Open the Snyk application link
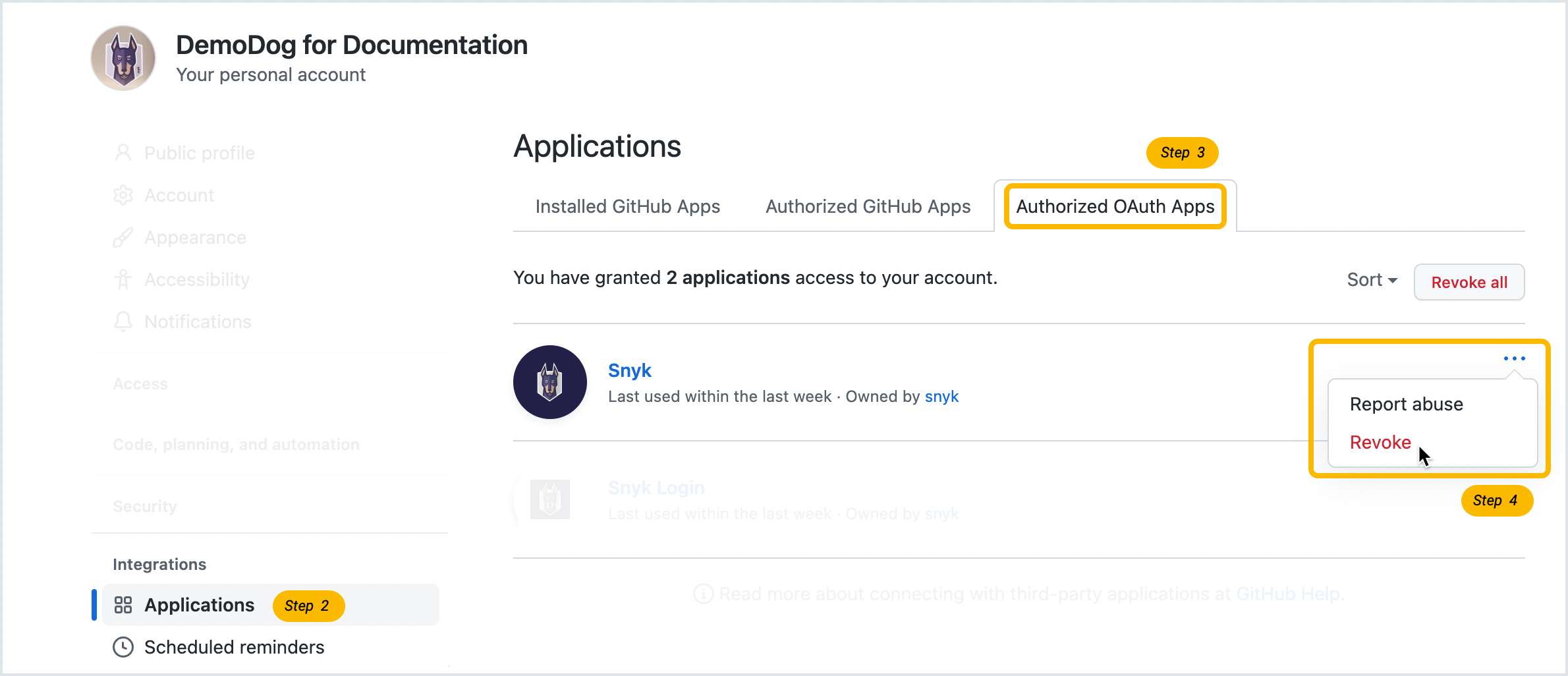This screenshot has height=676, width=1568. pos(630,370)
